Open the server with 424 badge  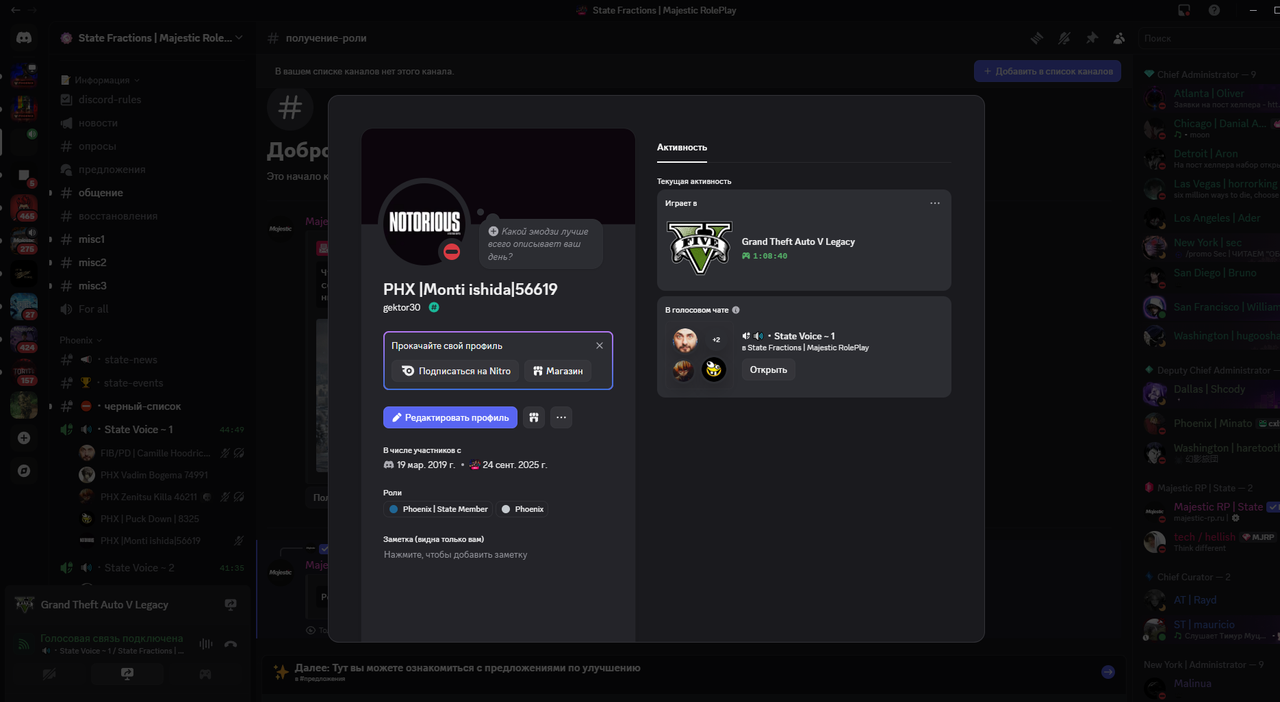(24, 340)
